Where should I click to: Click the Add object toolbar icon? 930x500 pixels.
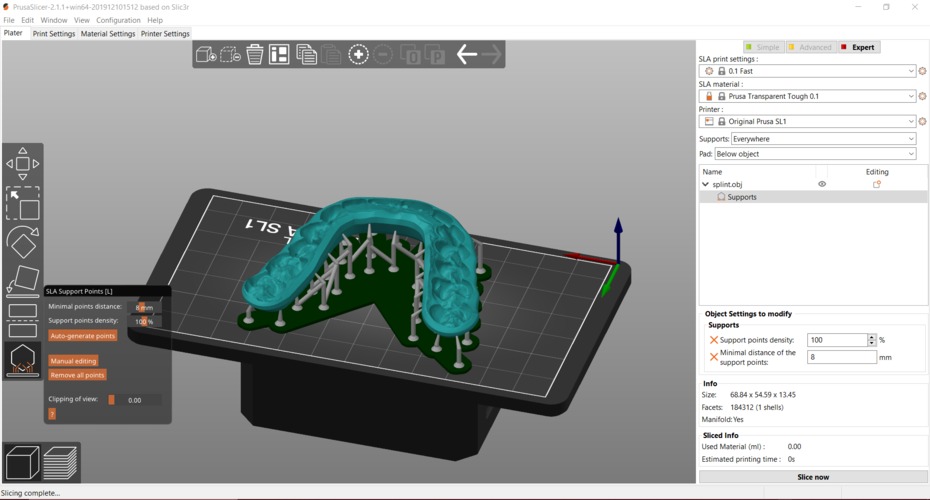click(x=206, y=55)
